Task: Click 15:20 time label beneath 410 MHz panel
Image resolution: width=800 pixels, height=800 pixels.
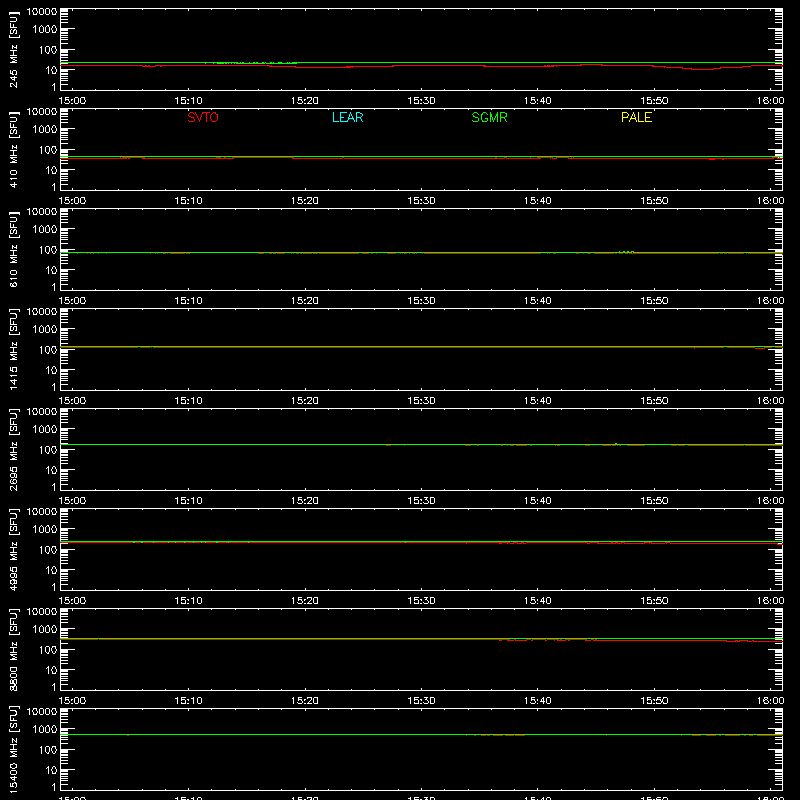Action: [x=305, y=201]
